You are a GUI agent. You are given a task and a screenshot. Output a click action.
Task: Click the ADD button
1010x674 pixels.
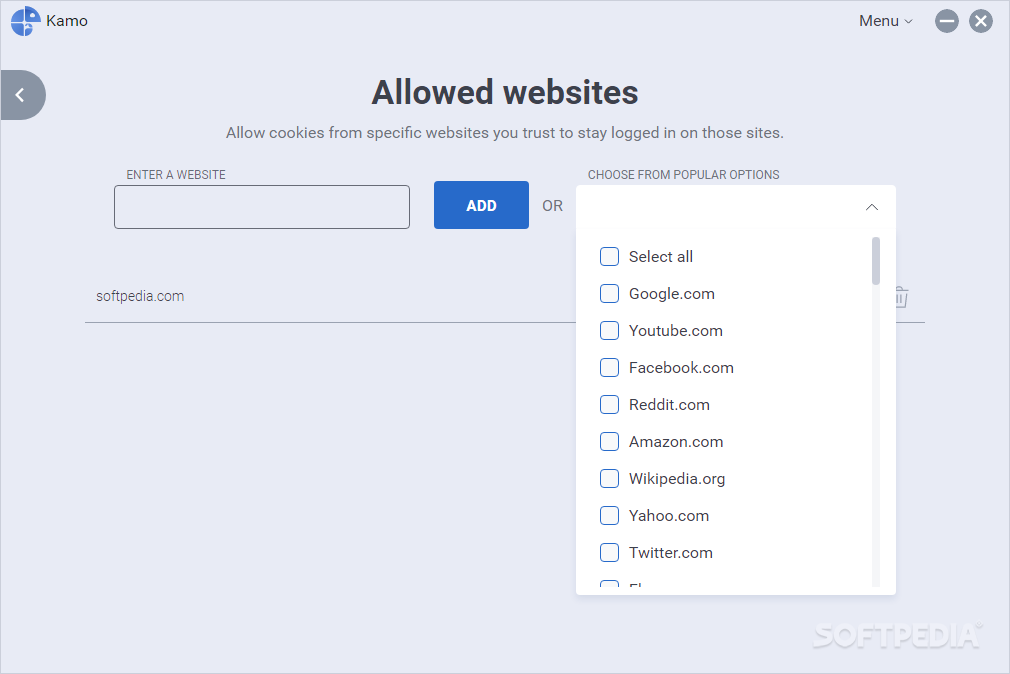click(x=481, y=205)
